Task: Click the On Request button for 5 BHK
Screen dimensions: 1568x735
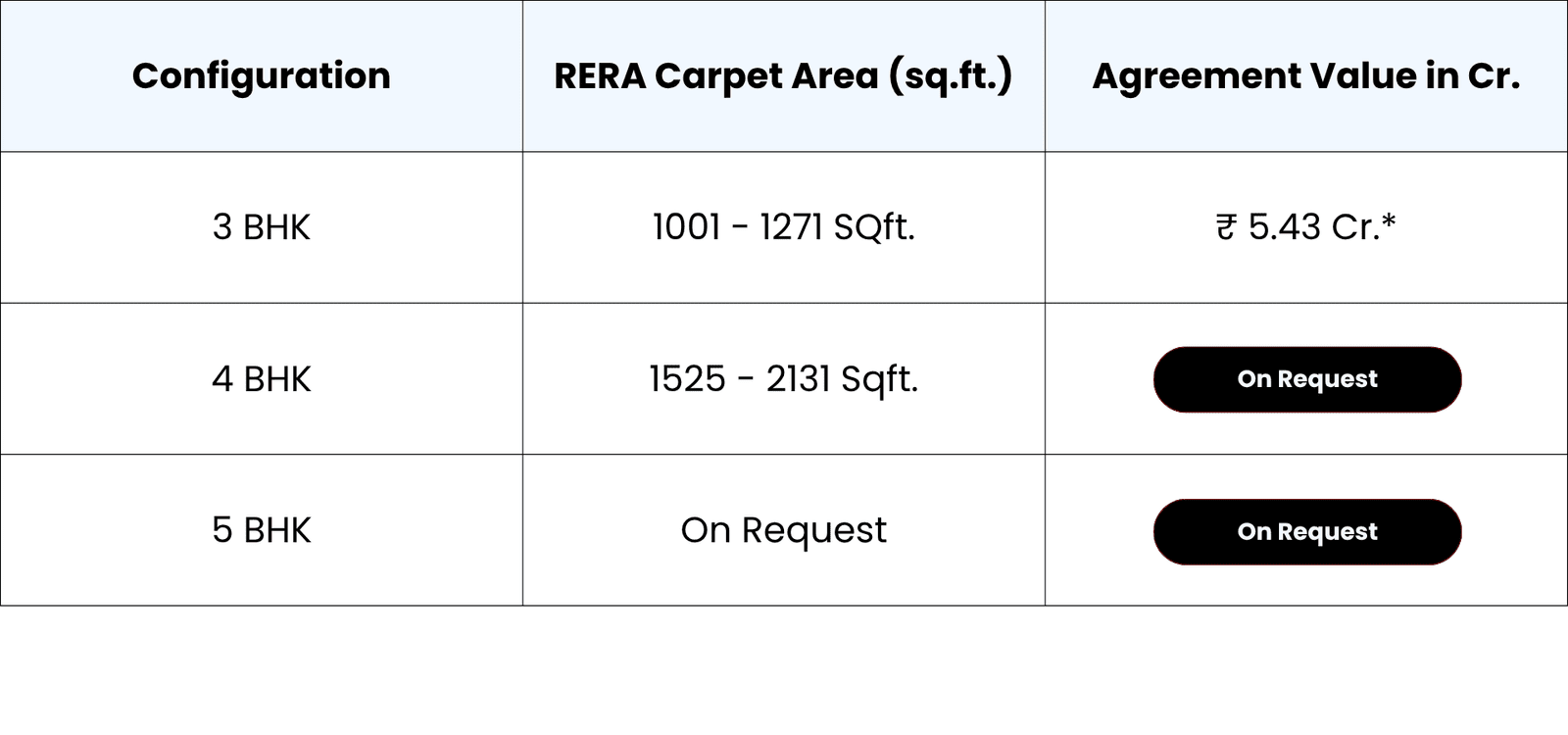Action: pyautogui.click(x=1306, y=531)
